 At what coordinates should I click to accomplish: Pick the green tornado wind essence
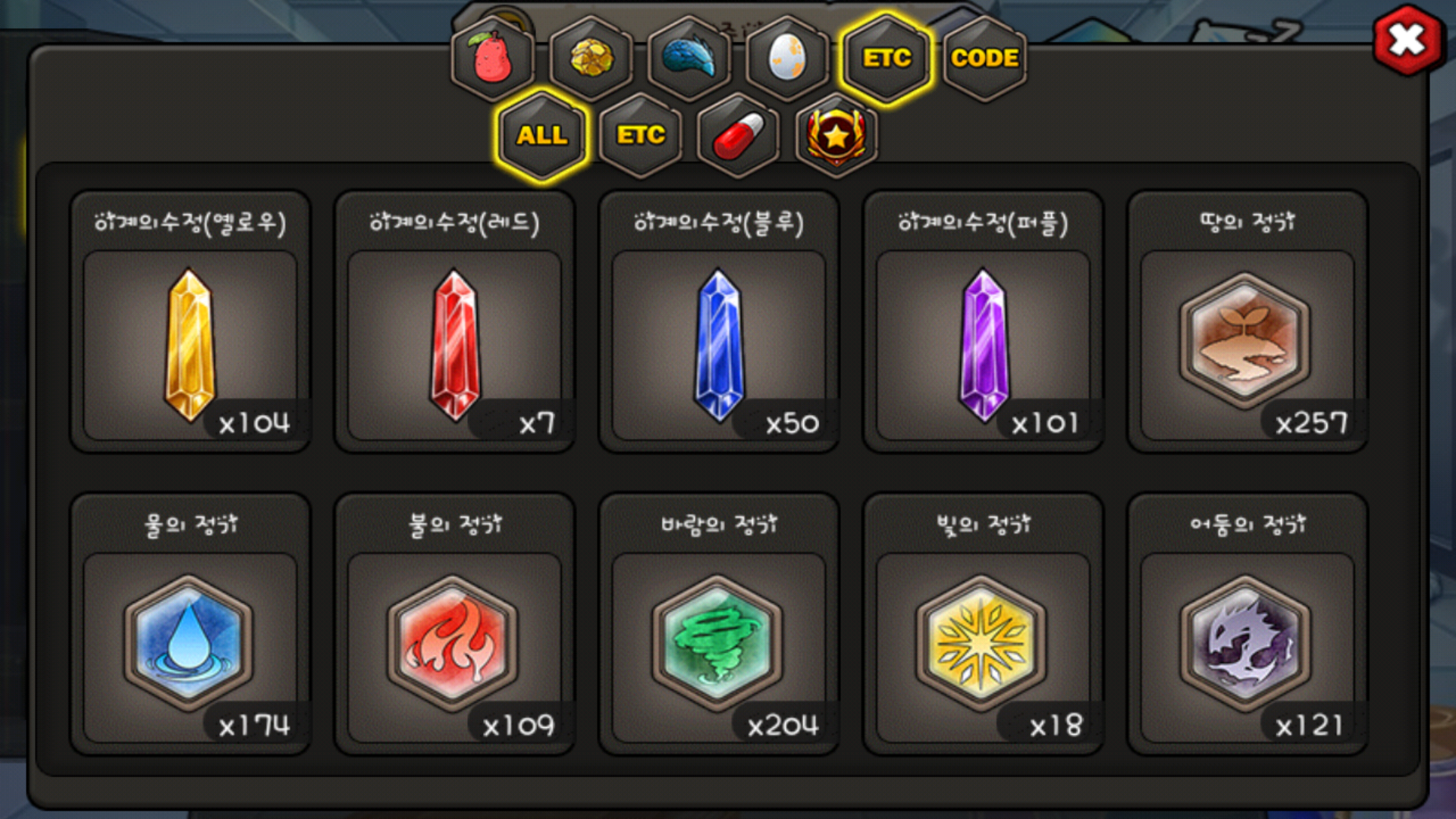[x=719, y=624]
